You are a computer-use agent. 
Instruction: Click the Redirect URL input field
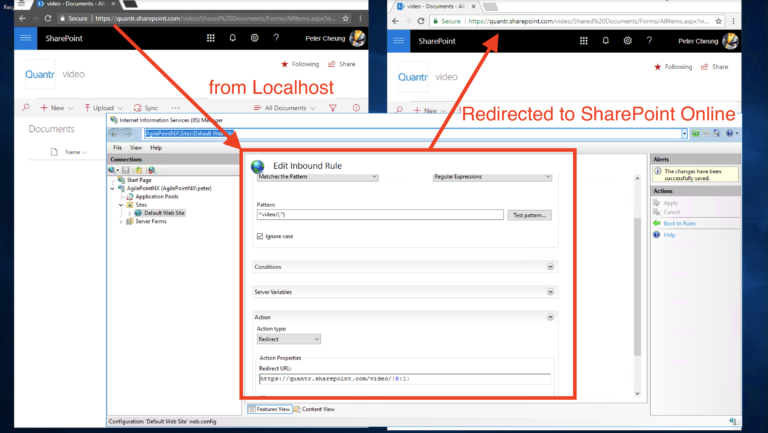coord(405,379)
